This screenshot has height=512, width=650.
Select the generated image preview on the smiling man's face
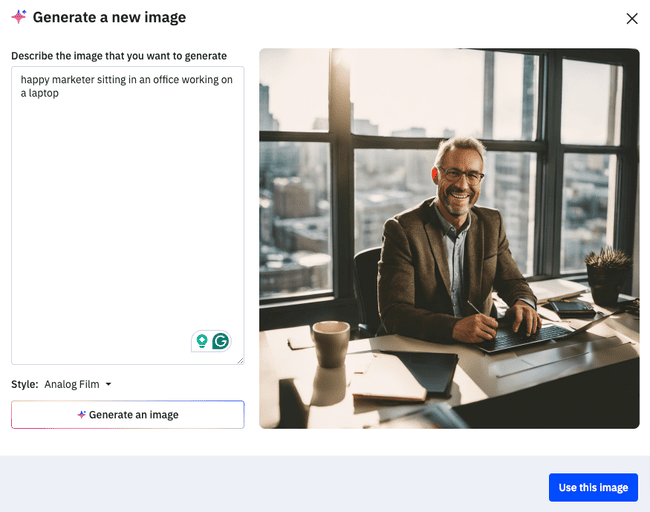pos(459,175)
